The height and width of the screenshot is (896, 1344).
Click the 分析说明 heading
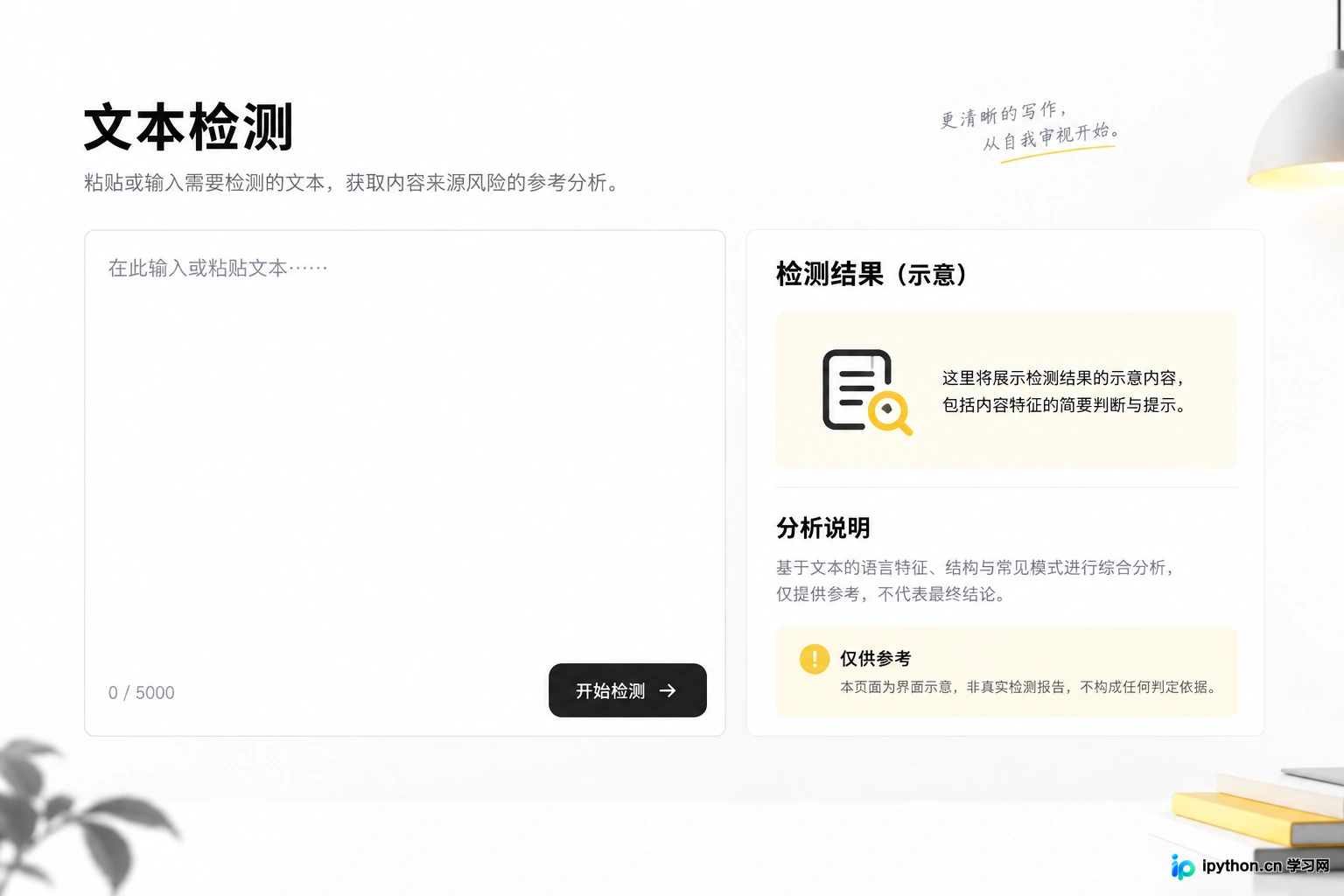pos(823,528)
